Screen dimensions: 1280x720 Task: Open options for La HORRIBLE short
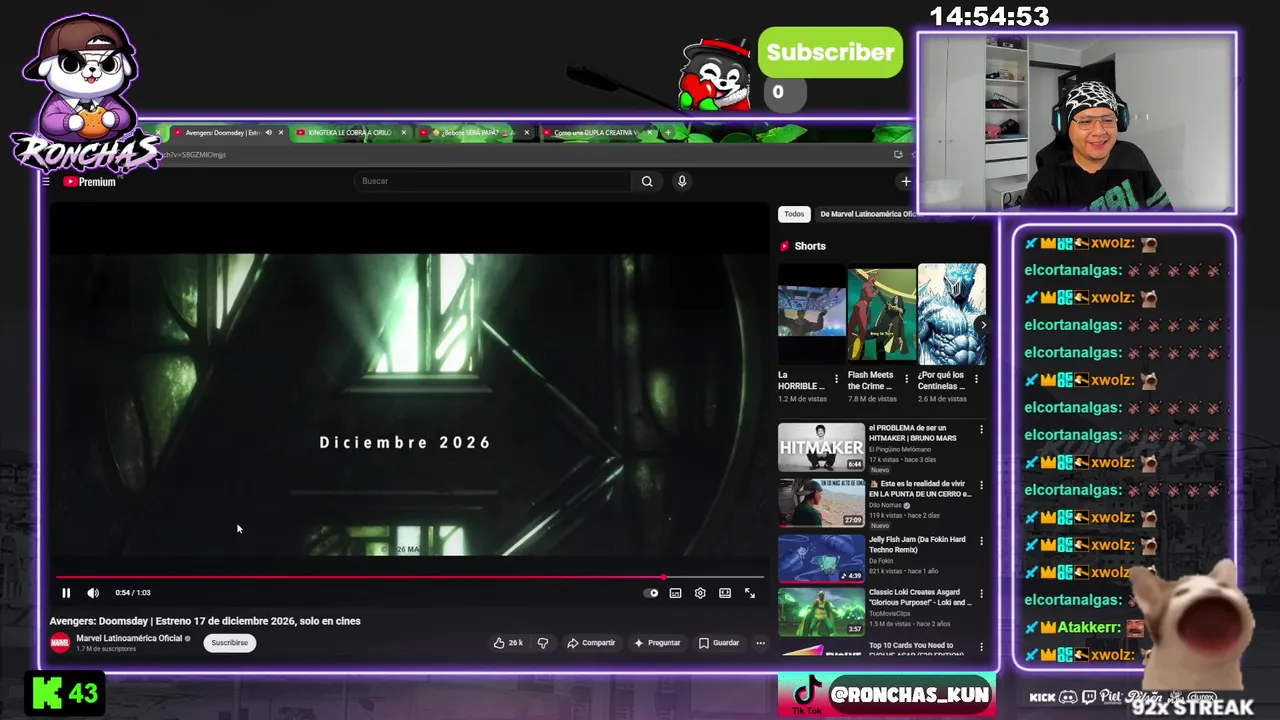point(837,380)
